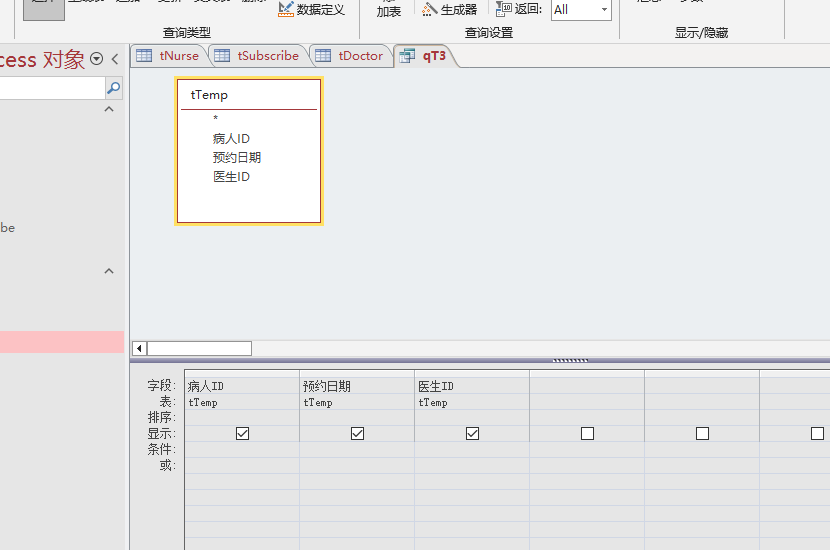Click the Criteria (条件) cell for 预约日期

[x=357, y=449]
